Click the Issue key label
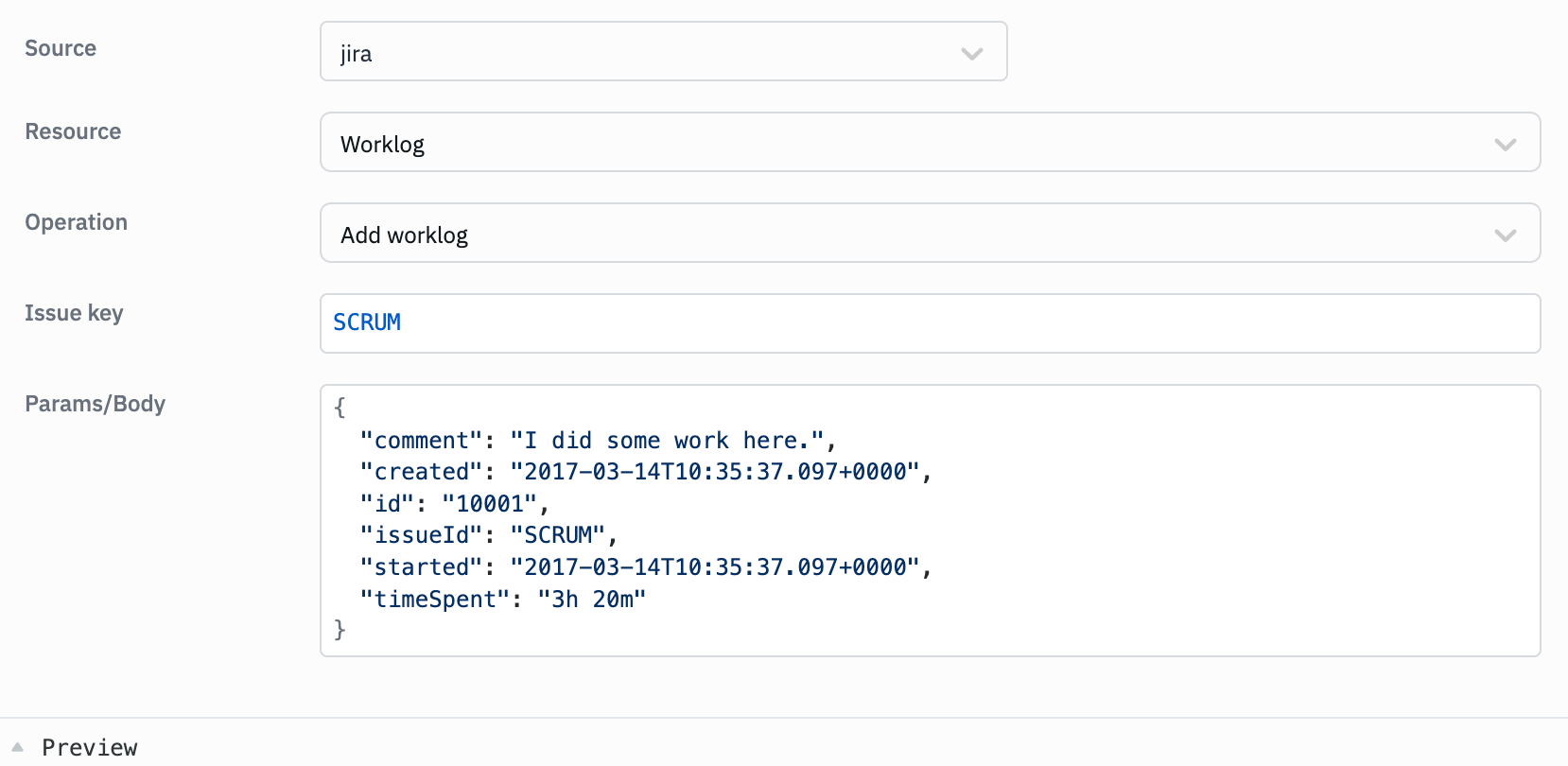The image size is (1568, 766). (74, 313)
